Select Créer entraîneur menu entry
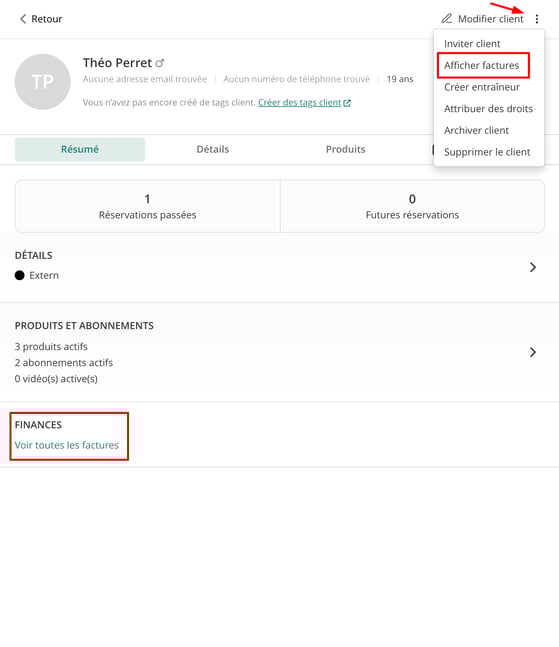This screenshot has width=559, height=647. [482, 87]
